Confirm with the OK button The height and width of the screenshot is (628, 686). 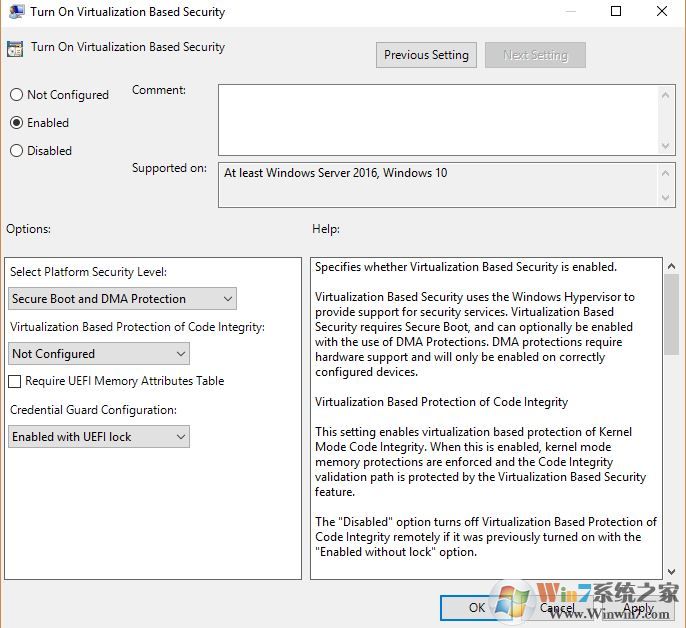[x=476, y=607]
